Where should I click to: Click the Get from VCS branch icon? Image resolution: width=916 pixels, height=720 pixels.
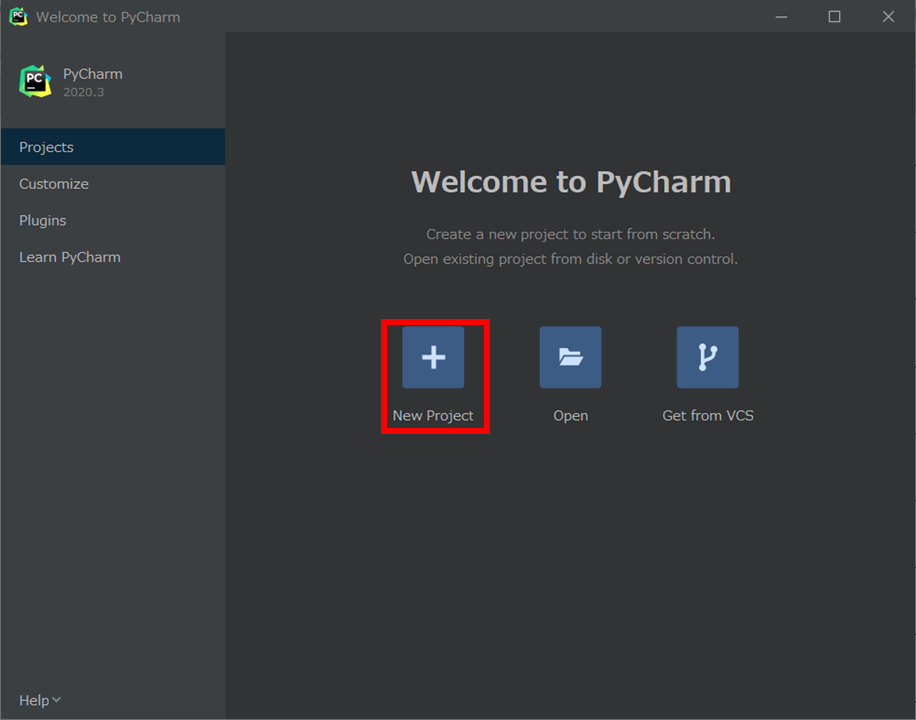[x=707, y=357]
